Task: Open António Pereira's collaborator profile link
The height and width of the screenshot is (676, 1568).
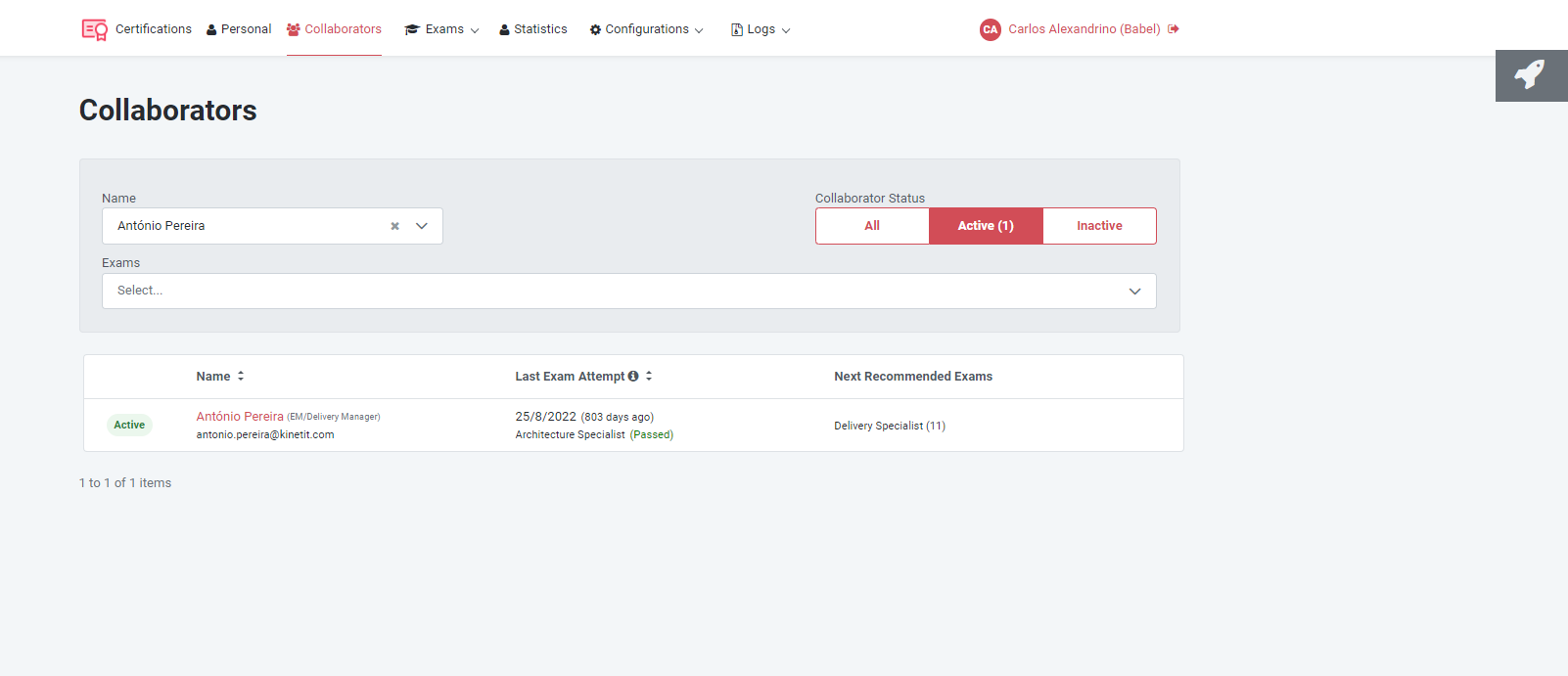Action: tap(240, 417)
